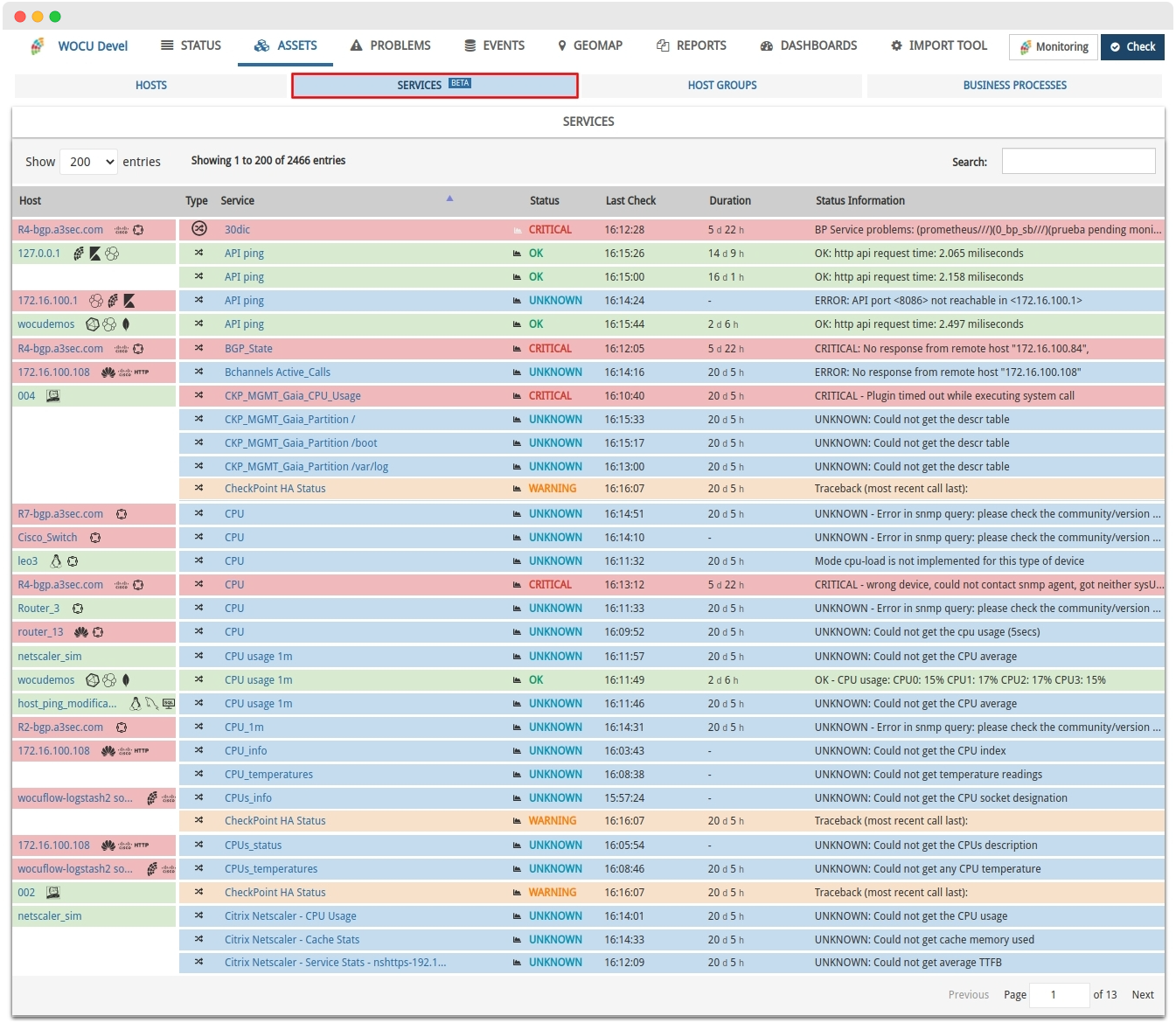Click service type icon in CPUs_status row
The height and width of the screenshot is (1023, 1176).
pyautogui.click(x=199, y=845)
